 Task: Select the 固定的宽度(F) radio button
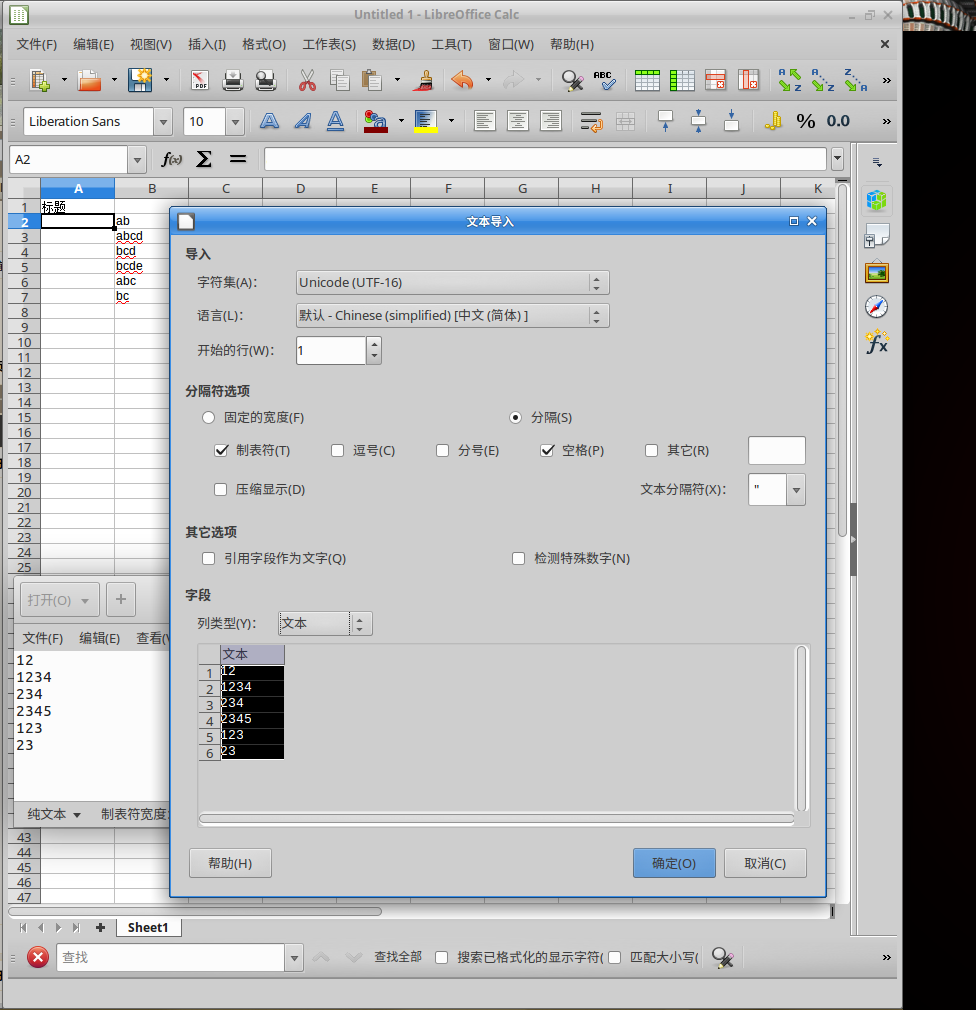[x=208, y=417]
